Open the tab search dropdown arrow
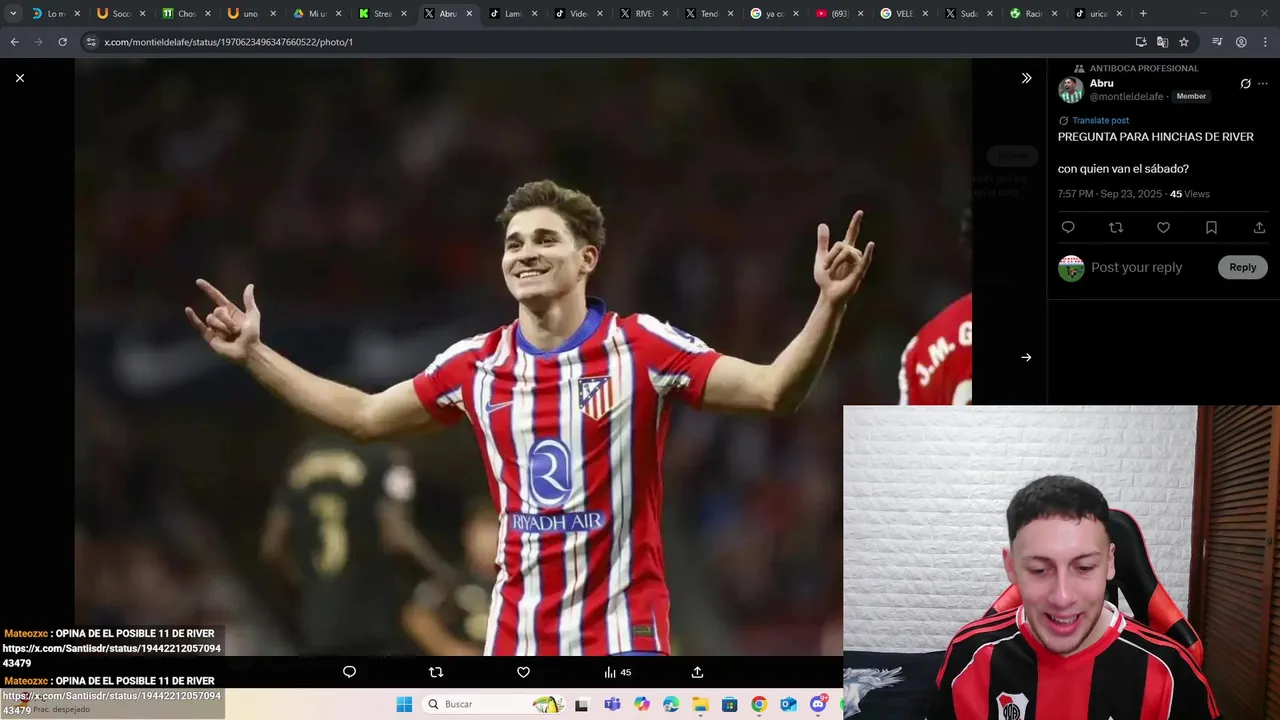1280x720 pixels. tap(13, 14)
